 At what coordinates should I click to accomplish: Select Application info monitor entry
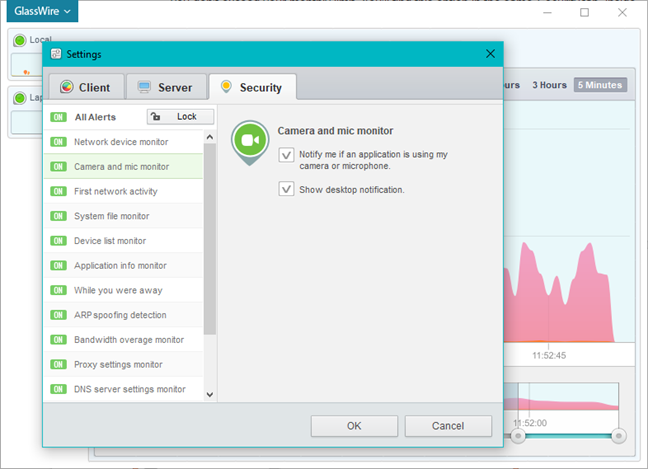point(124,265)
